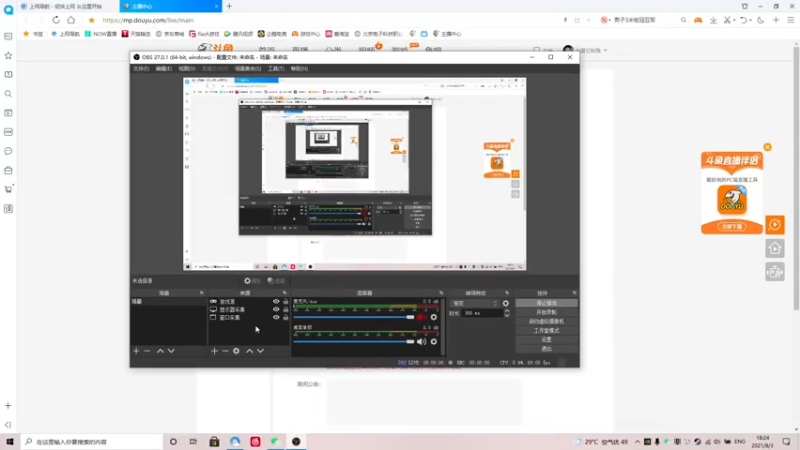Open a new browser tab with the plus button
The height and width of the screenshot is (450, 800).
tap(229, 6)
